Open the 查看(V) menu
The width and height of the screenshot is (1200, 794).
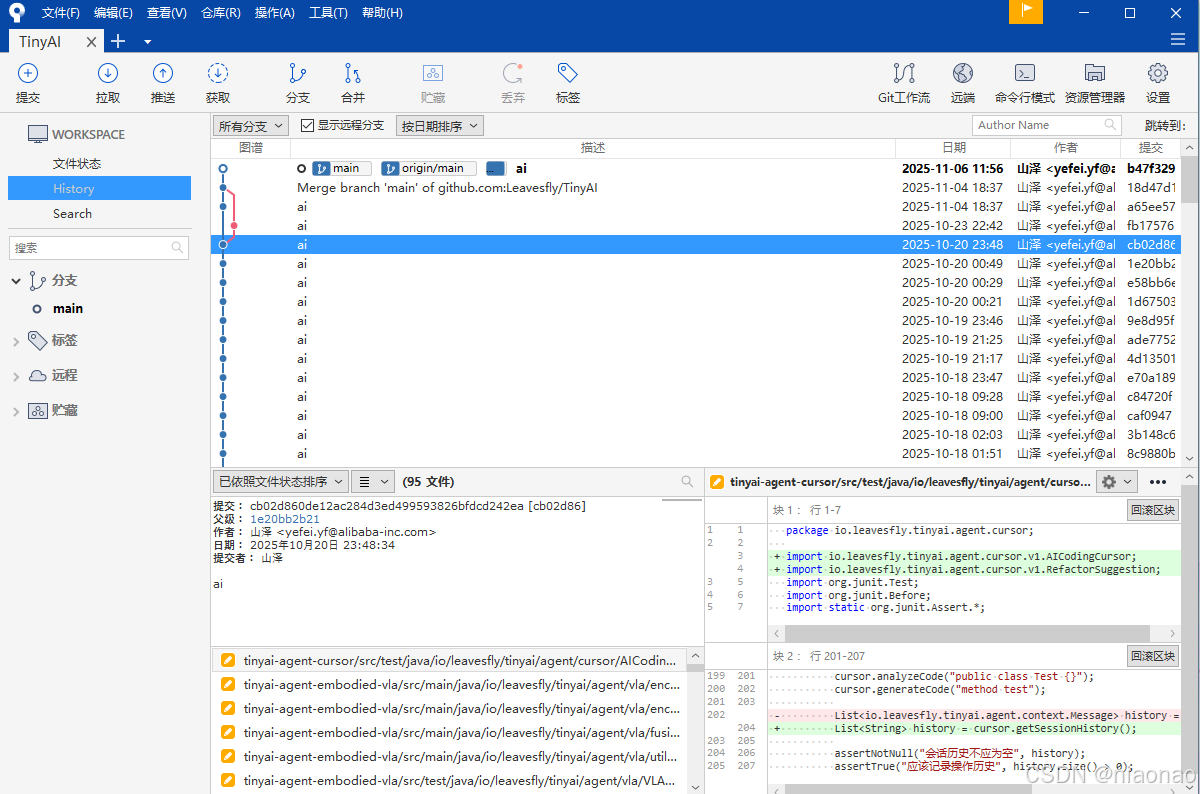pos(166,13)
